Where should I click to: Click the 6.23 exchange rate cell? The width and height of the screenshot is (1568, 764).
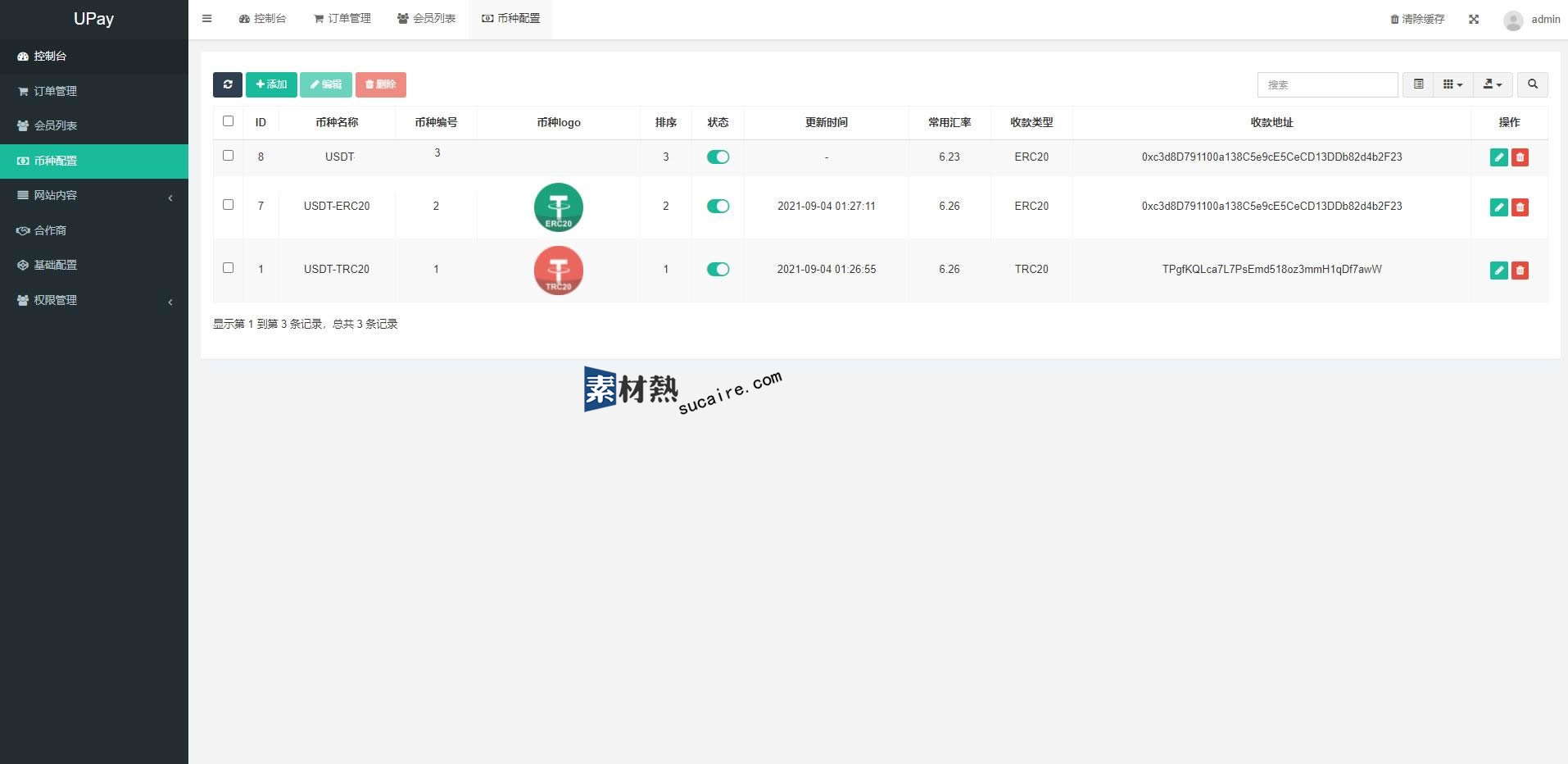coord(949,157)
